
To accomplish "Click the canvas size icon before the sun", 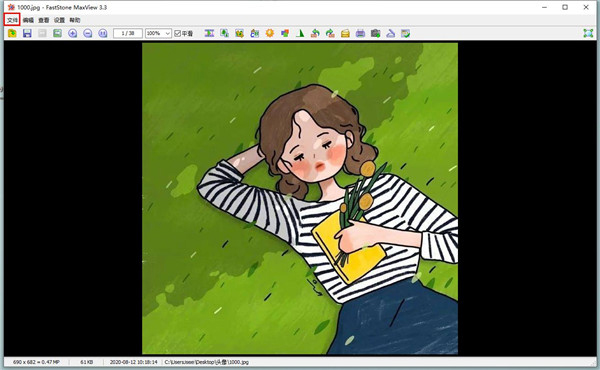I will 255,34.
